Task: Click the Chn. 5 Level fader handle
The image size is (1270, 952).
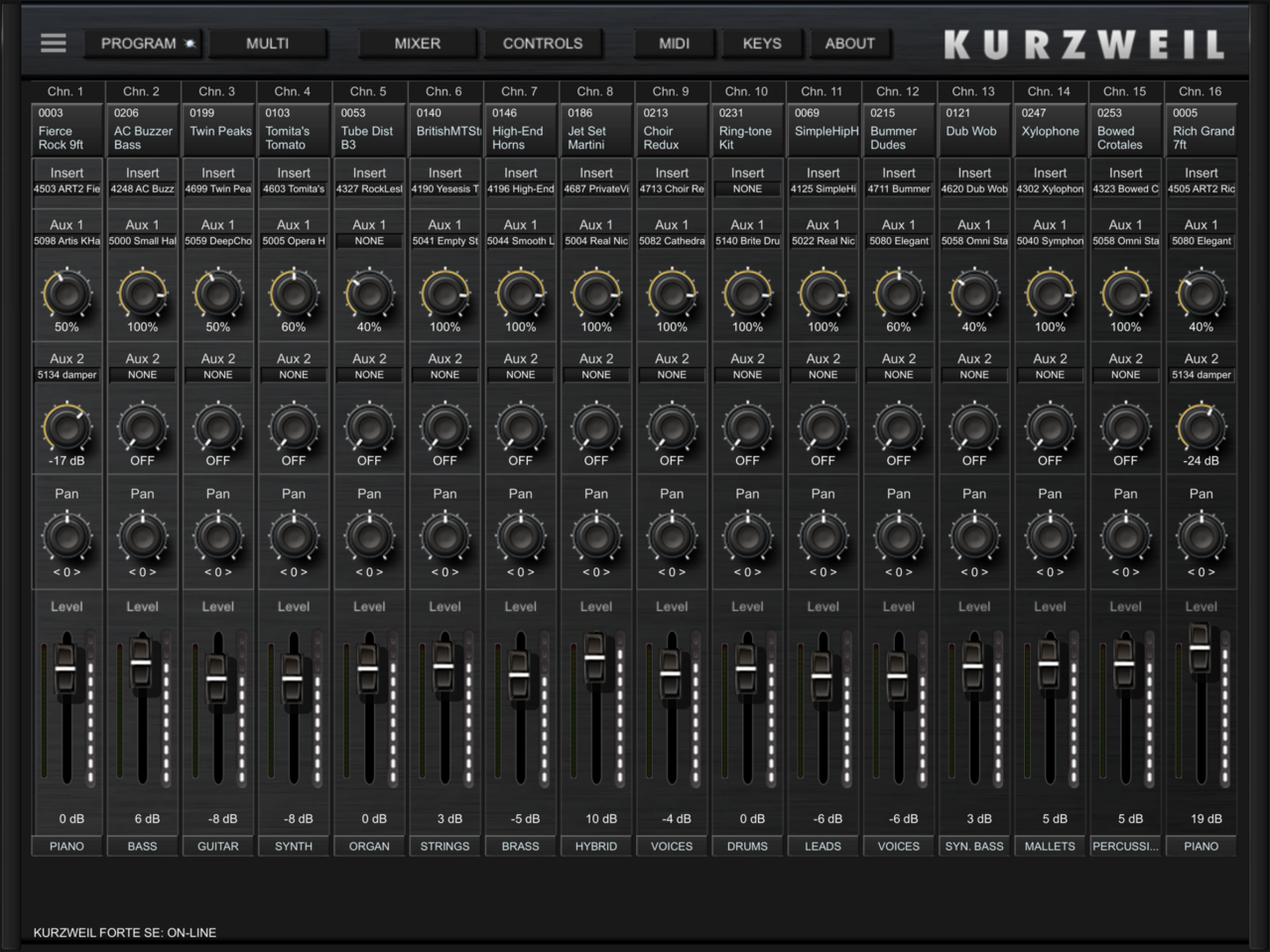Action: coord(368,669)
